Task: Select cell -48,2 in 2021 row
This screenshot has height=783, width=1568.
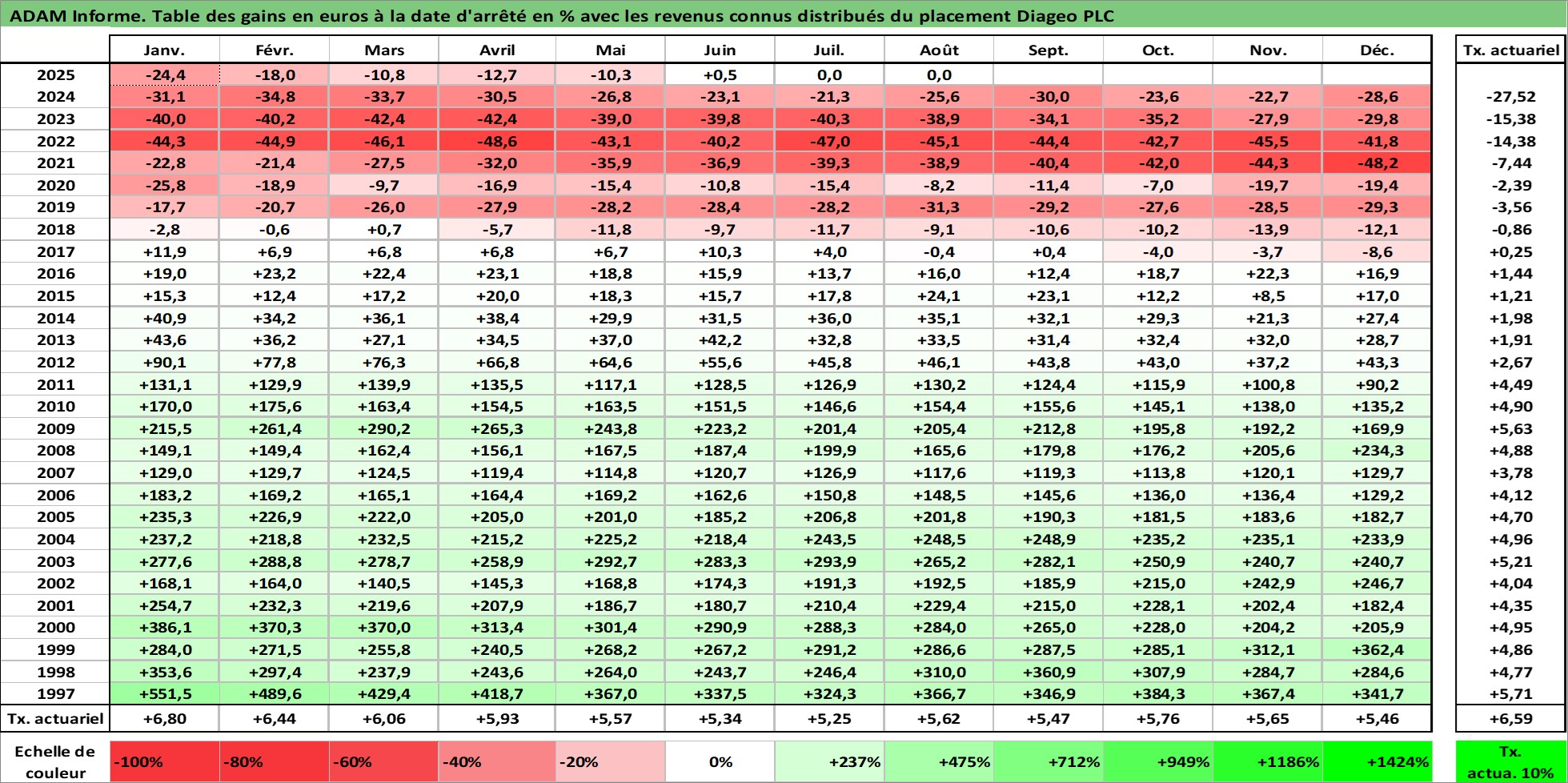Action: click(1377, 163)
